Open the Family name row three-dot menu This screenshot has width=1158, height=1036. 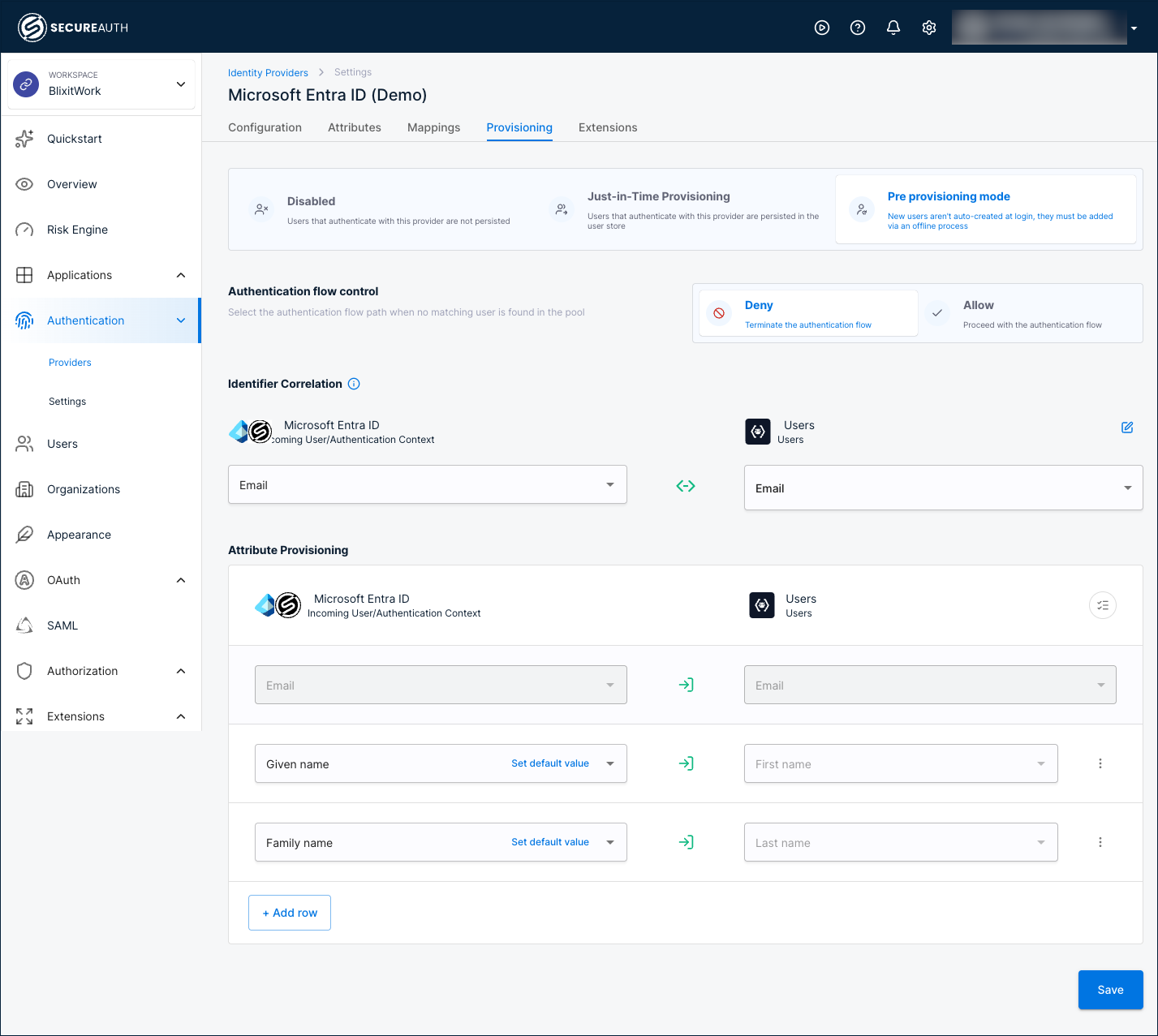tap(1100, 842)
